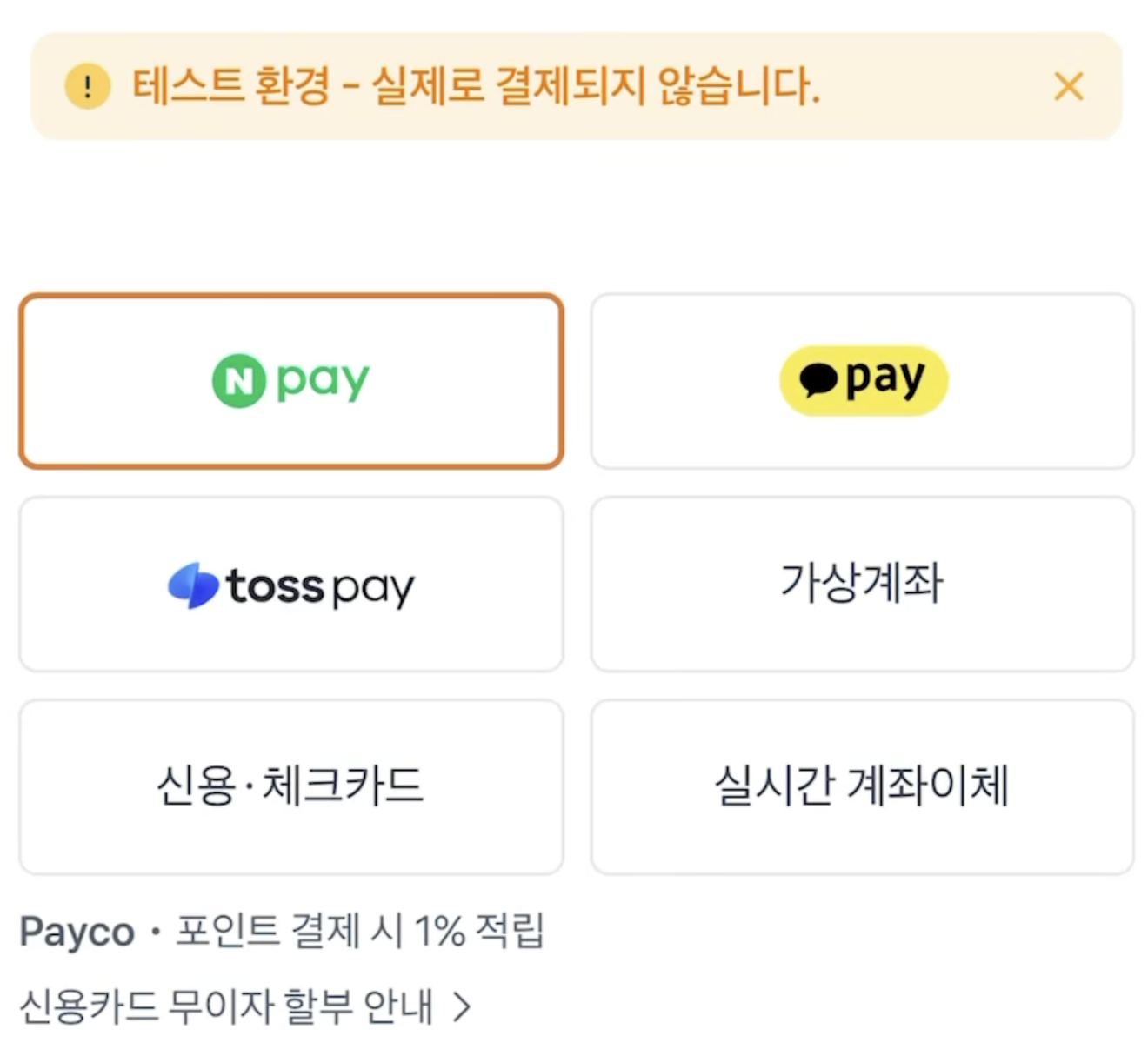Choose 신용·체크카드 payment option
The image size is (1148, 1063).
(x=290, y=786)
